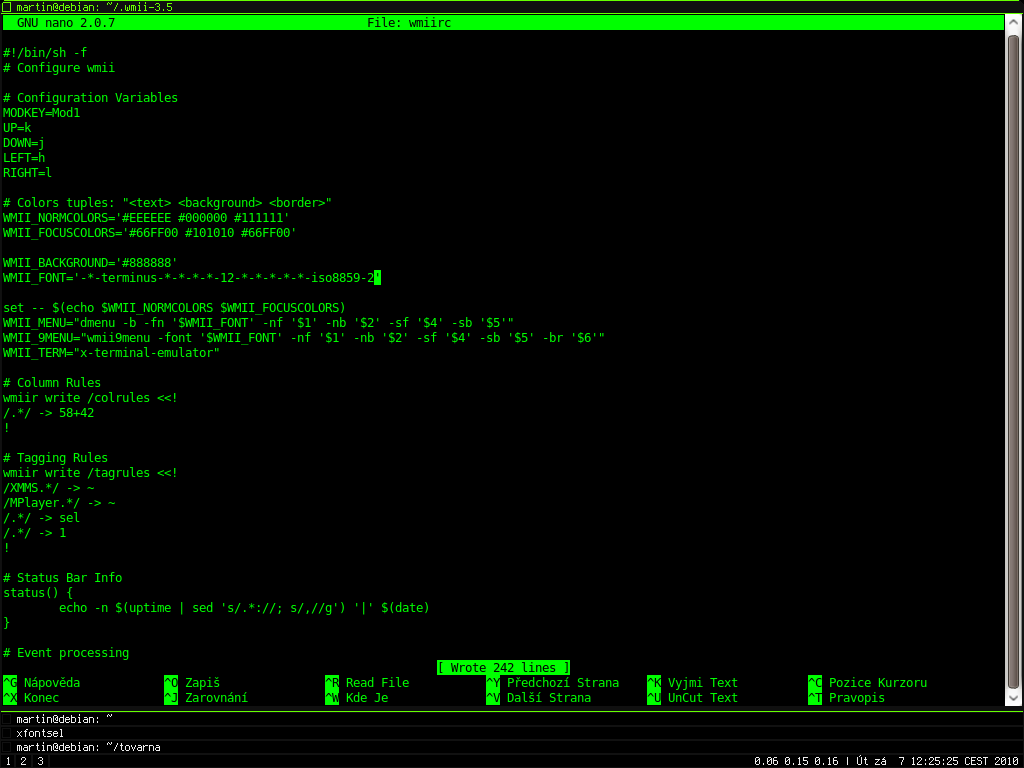Click the 'RIGHT=l' line
This screenshot has width=1024, height=768.
[27, 173]
